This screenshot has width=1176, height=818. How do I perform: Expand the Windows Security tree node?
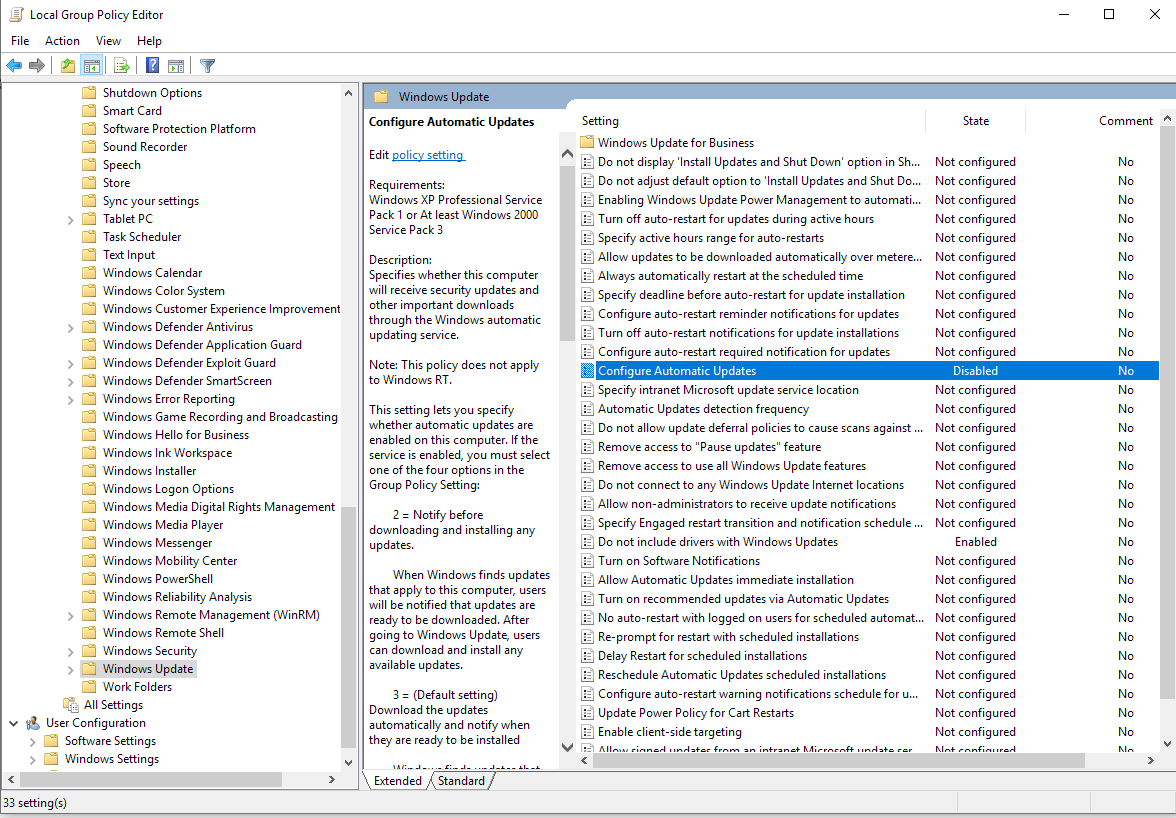tap(70, 652)
